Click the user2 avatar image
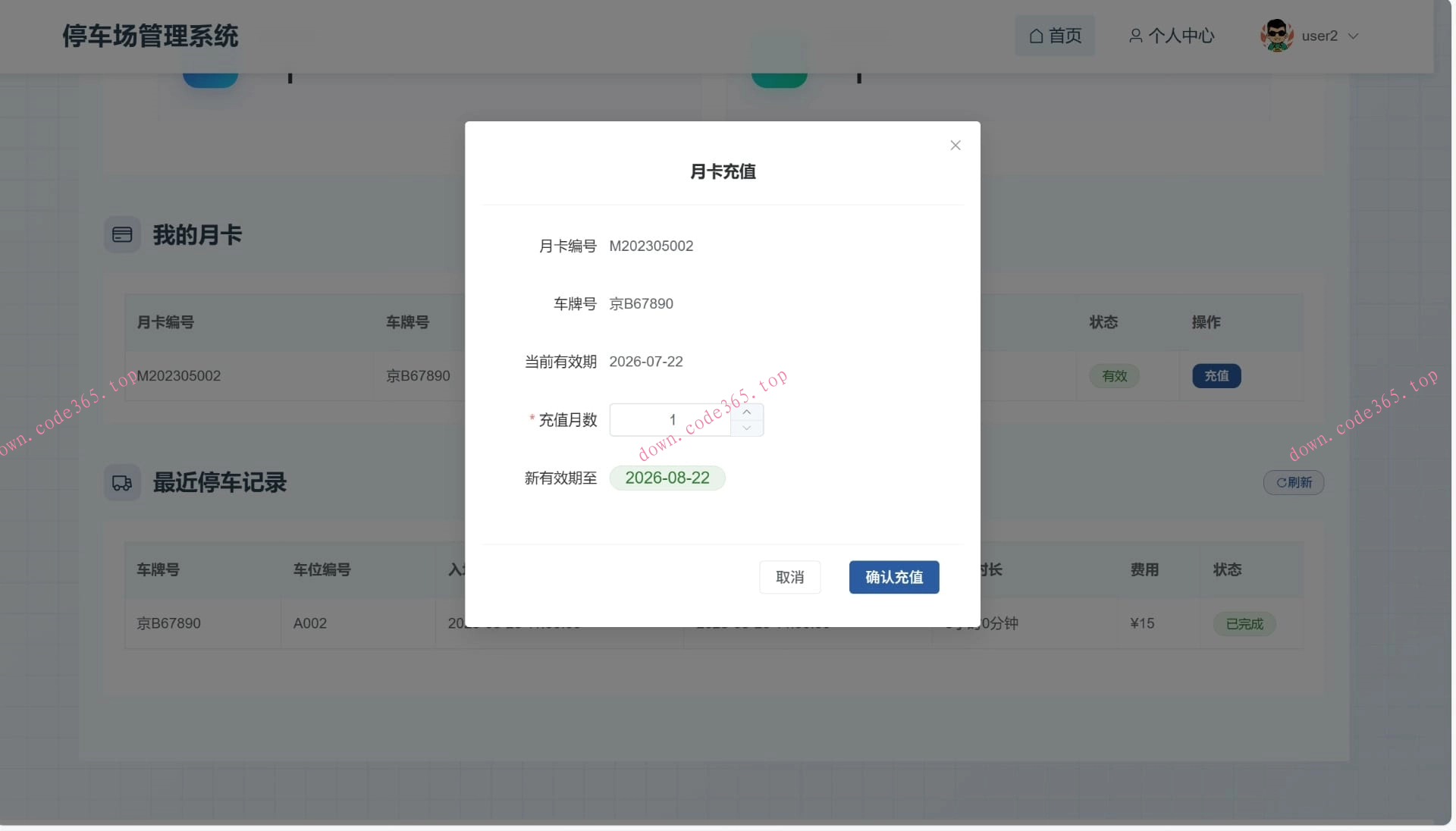This screenshot has width=1456, height=831. coord(1276,35)
